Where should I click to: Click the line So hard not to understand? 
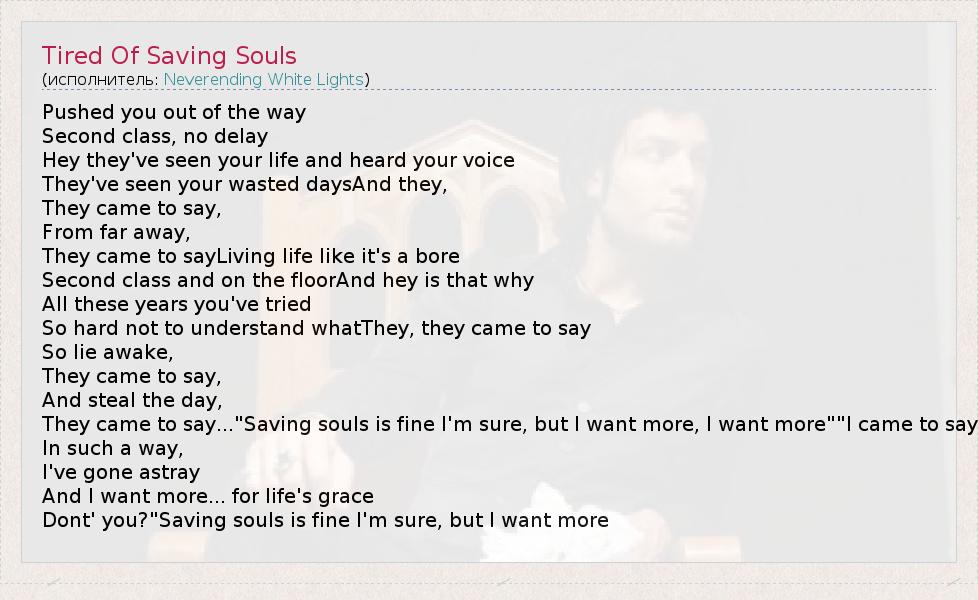(x=316, y=328)
